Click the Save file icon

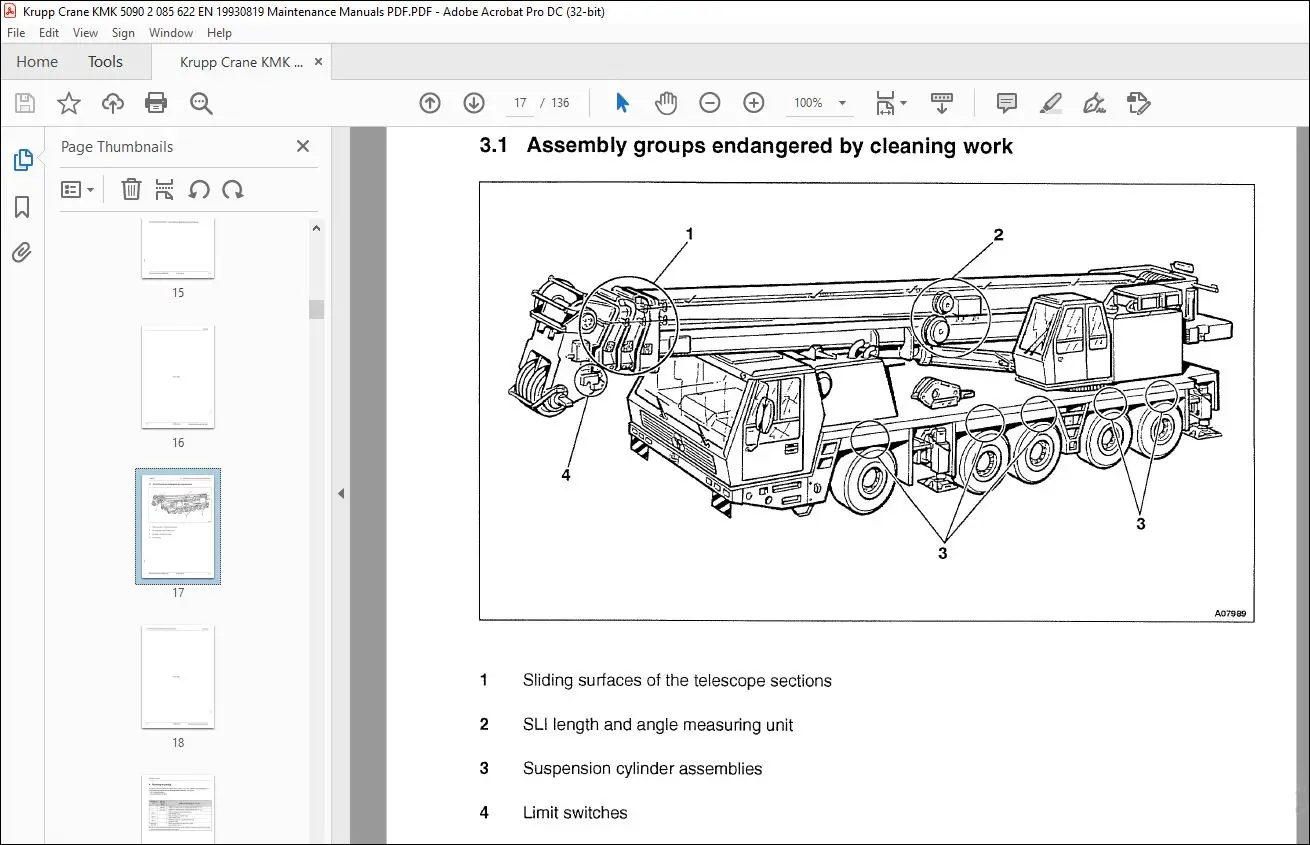click(25, 103)
